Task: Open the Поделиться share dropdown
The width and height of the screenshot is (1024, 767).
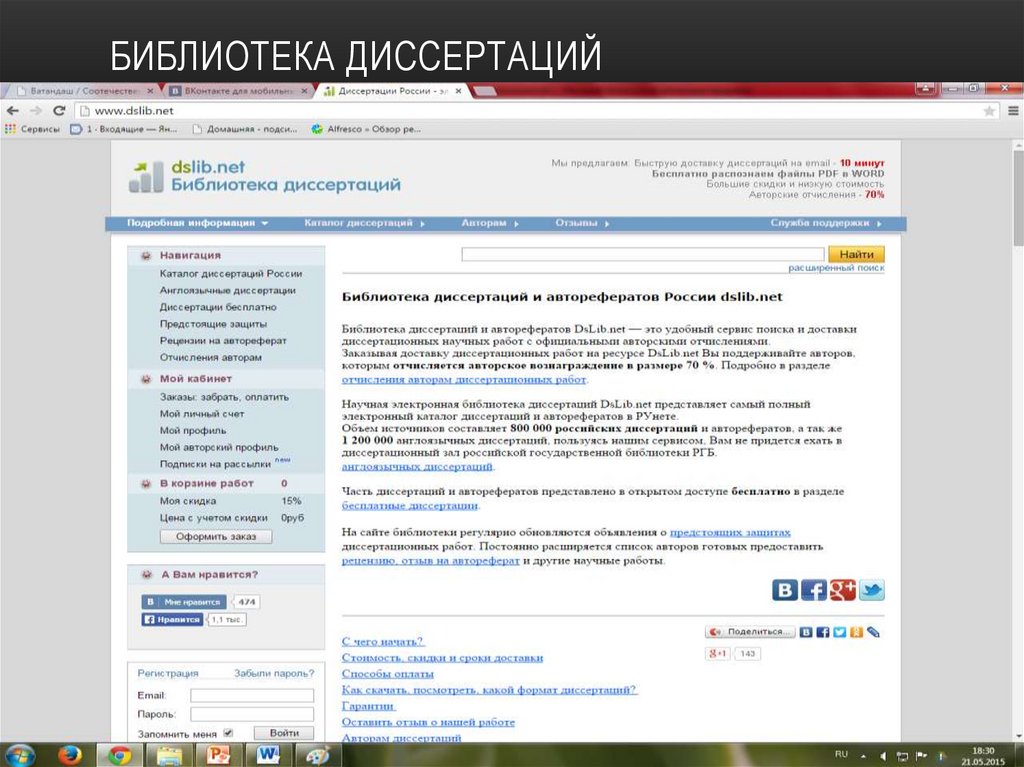Action: pyautogui.click(x=750, y=632)
